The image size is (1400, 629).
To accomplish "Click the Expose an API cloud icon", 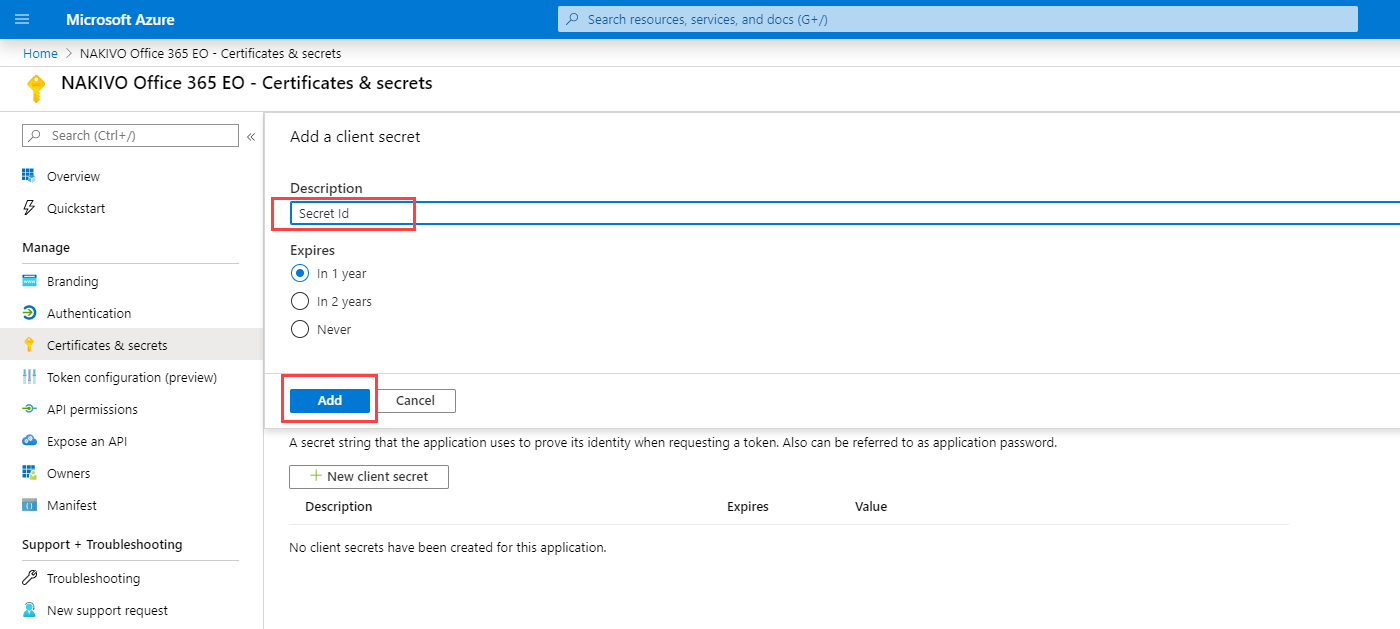I will 29,441.
